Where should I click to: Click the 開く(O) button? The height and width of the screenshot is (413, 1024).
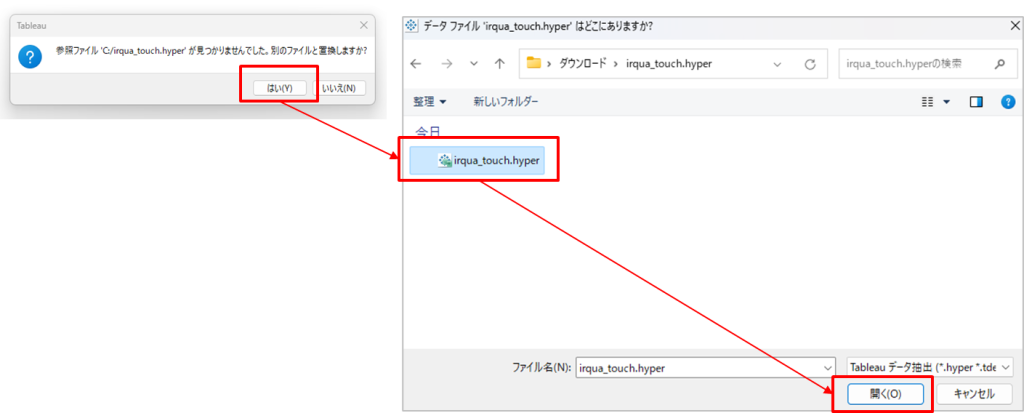point(880,394)
